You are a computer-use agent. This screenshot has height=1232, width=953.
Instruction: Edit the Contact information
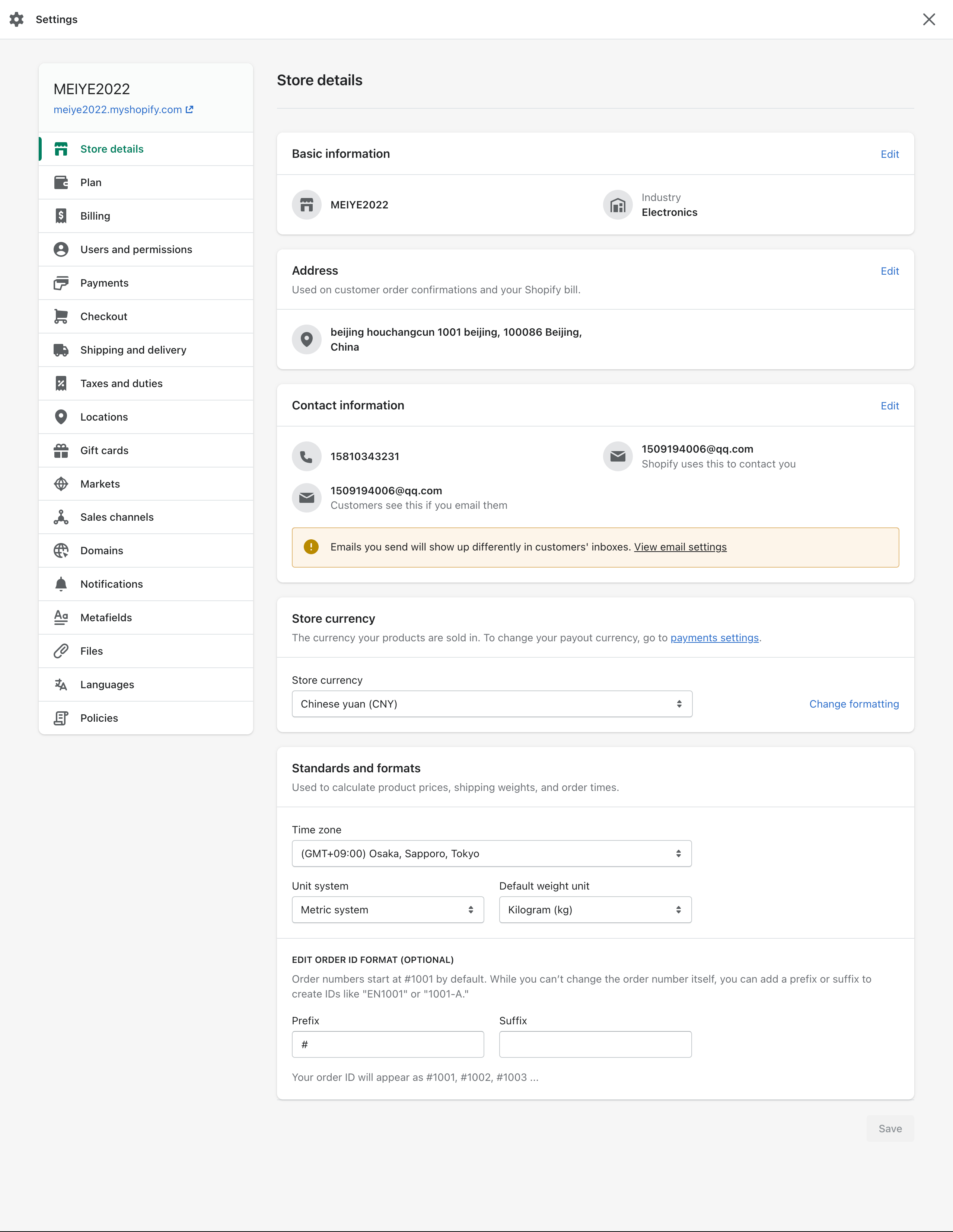click(889, 406)
